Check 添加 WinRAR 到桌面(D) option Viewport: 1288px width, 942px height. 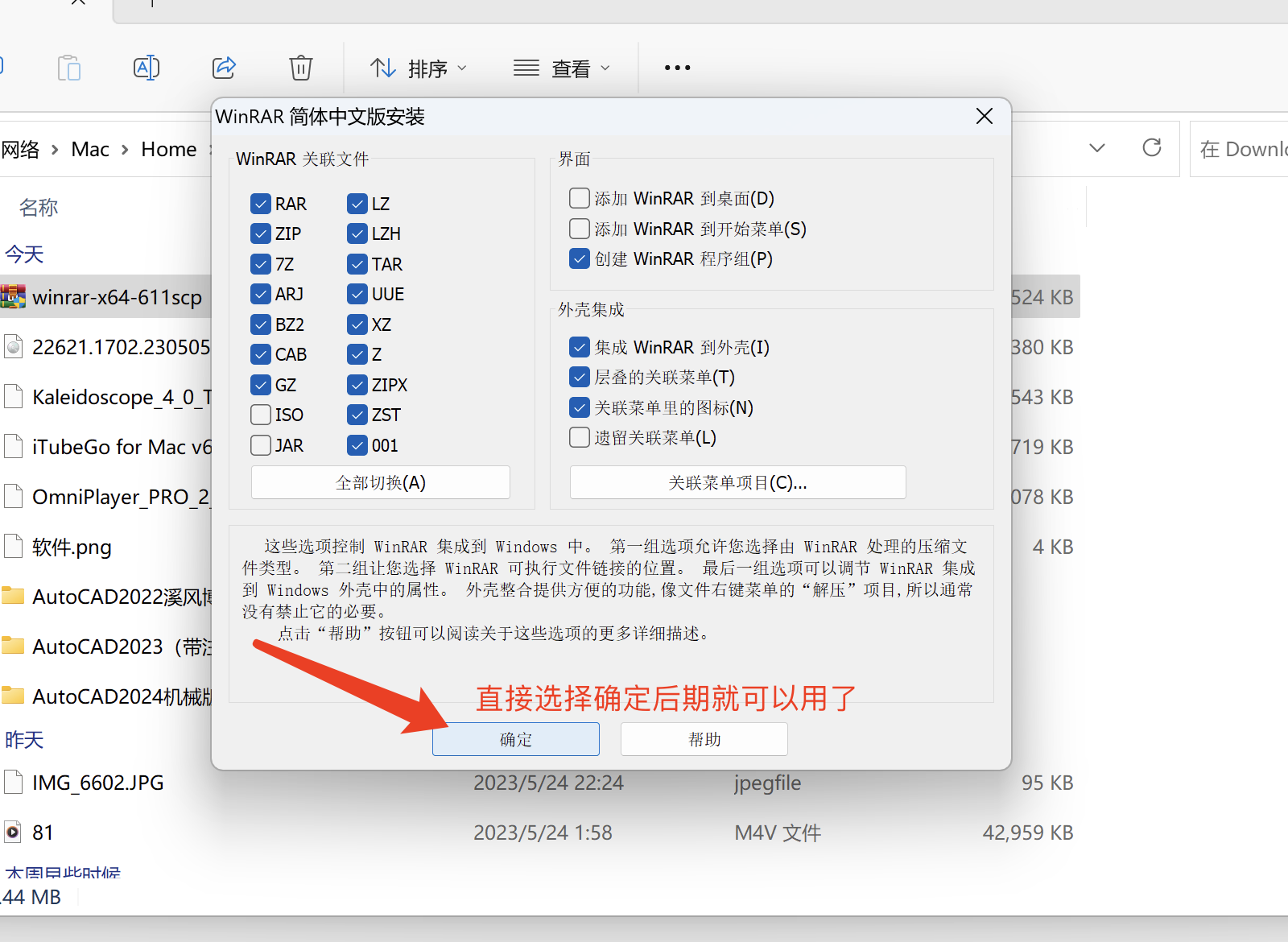[x=579, y=198]
